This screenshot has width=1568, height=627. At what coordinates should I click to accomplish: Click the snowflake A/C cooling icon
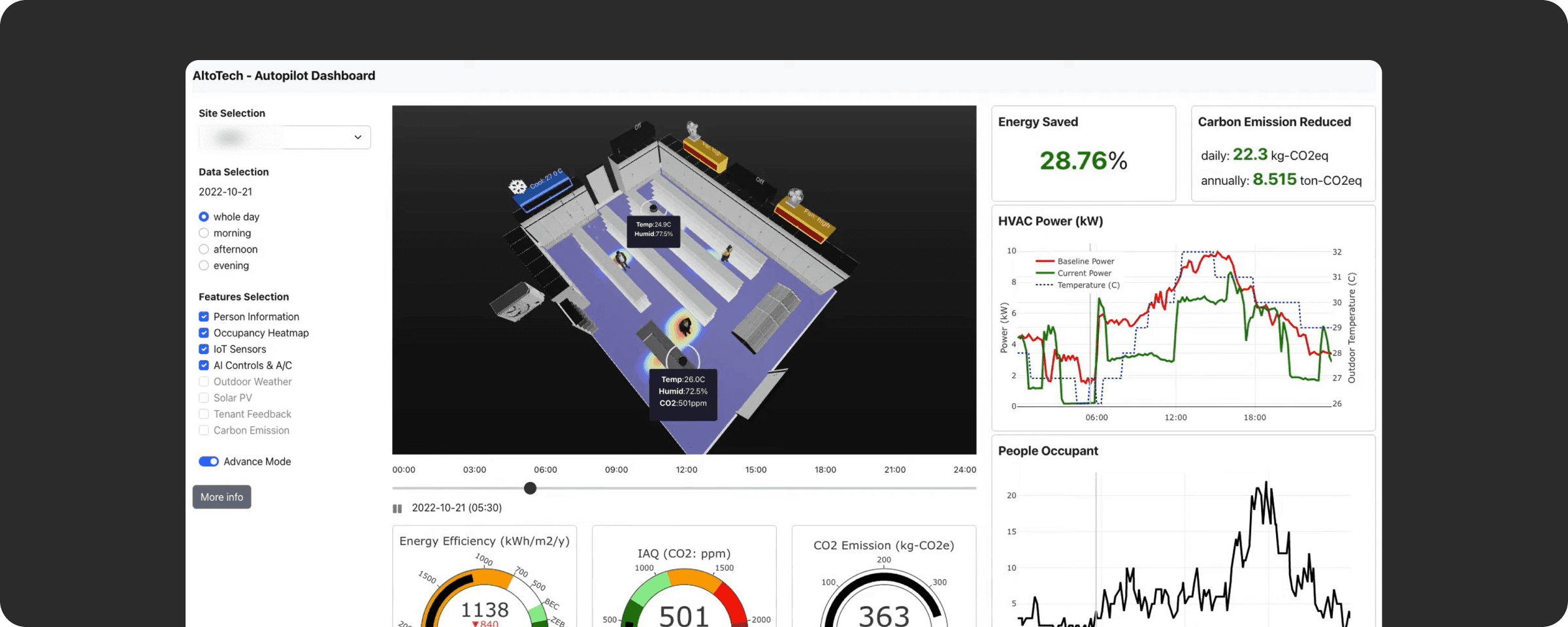(x=518, y=187)
